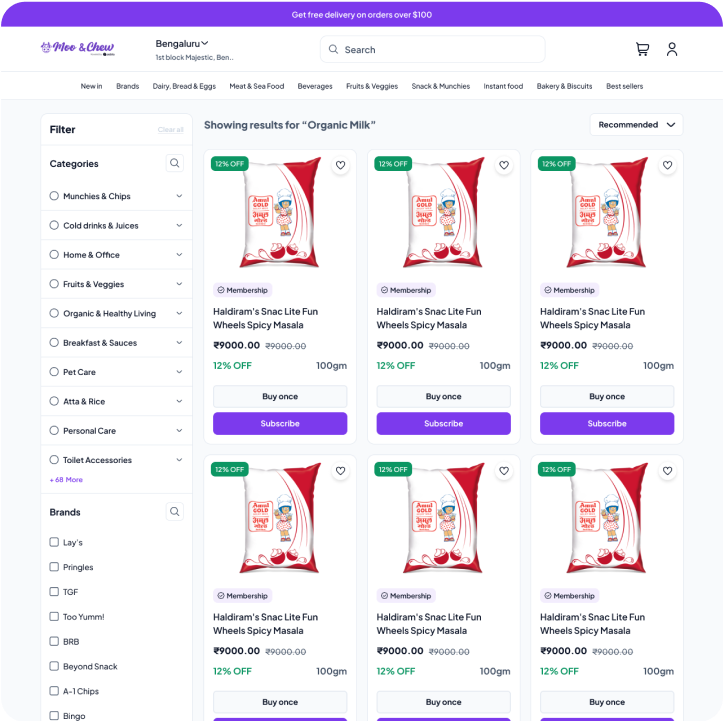The height and width of the screenshot is (721, 723).
Task: Open the Bengaluru location dropdown
Action: (x=182, y=44)
